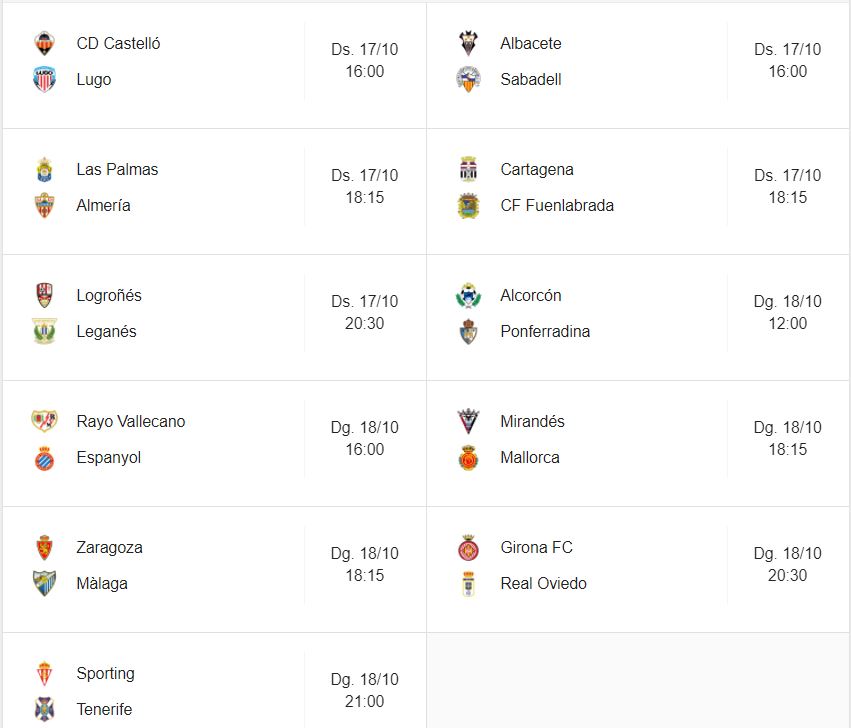851x728 pixels.
Task: Select the Zaragoza club badge
Action: 44,547
